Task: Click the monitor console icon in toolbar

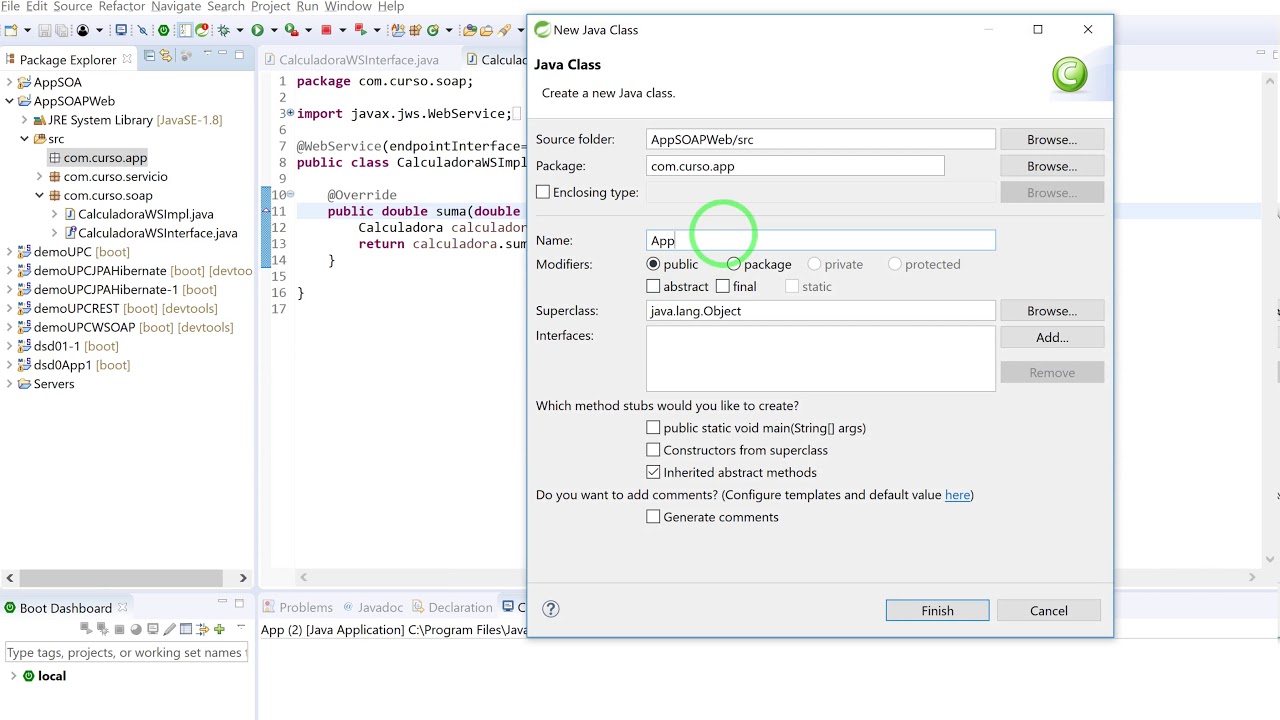Action: pos(122,30)
